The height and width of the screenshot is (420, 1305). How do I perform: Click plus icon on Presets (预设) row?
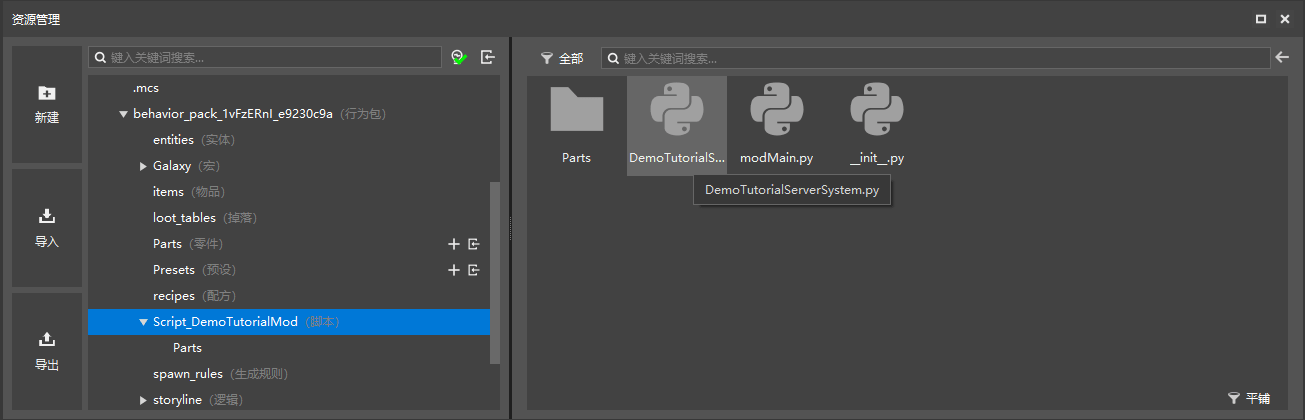(x=454, y=270)
